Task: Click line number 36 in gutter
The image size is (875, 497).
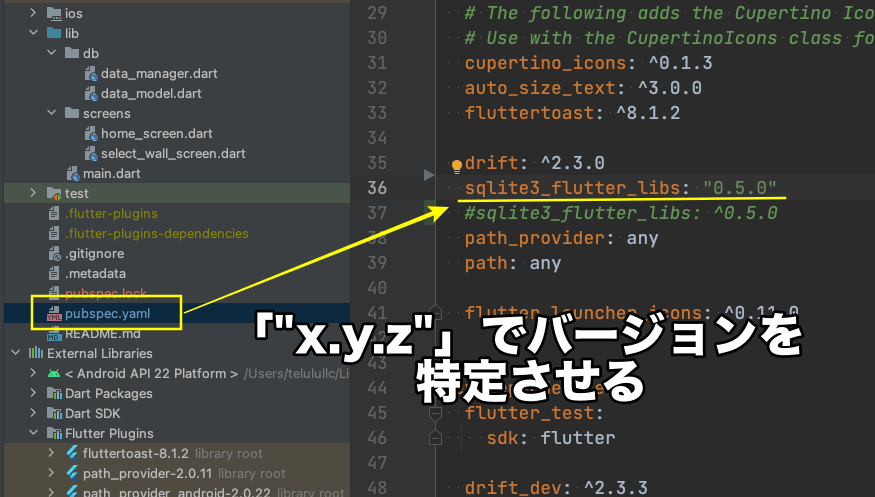Action: [x=377, y=188]
